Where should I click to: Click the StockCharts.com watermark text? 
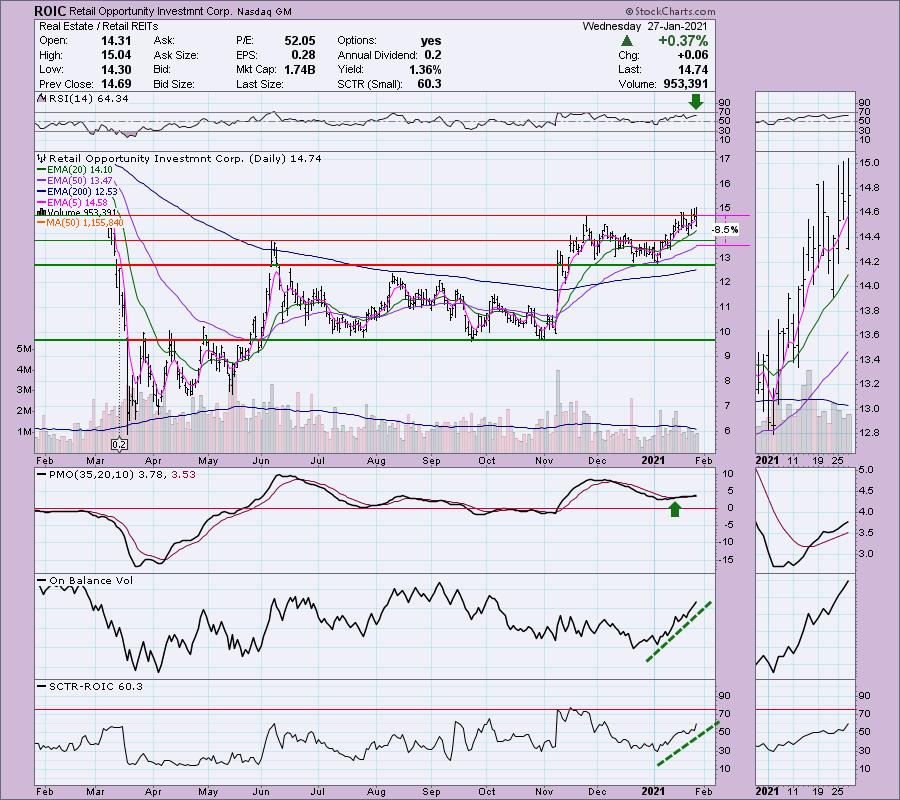tap(670, 11)
